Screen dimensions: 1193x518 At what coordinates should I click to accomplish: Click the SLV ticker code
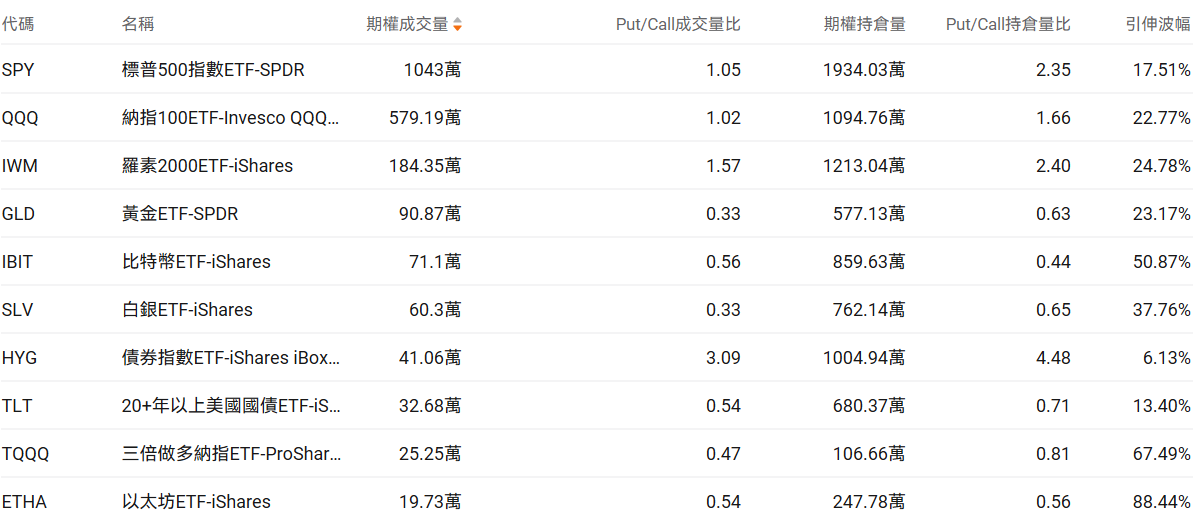coord(18,310)
